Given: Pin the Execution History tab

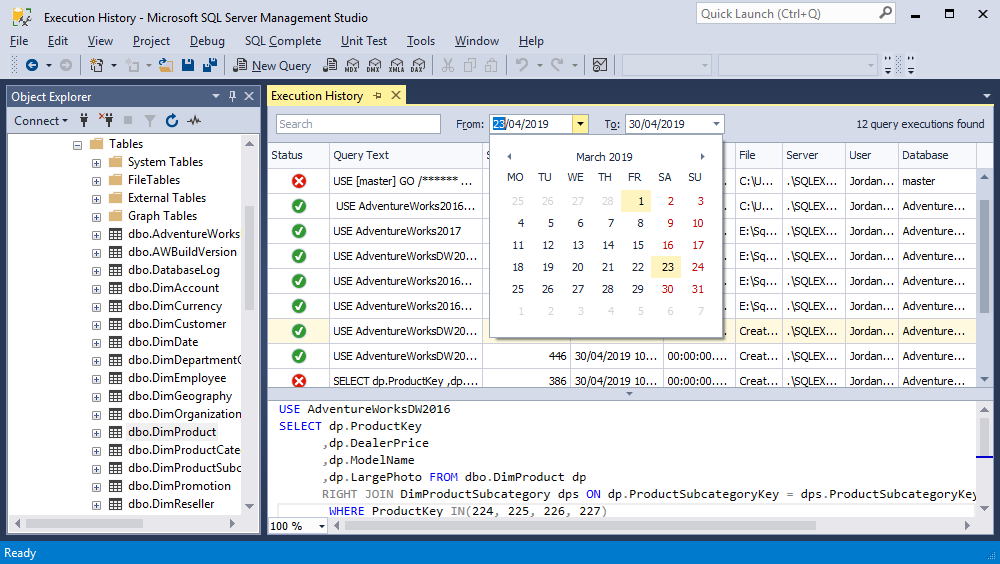Looking at the screenshot, I should [378, 96].
